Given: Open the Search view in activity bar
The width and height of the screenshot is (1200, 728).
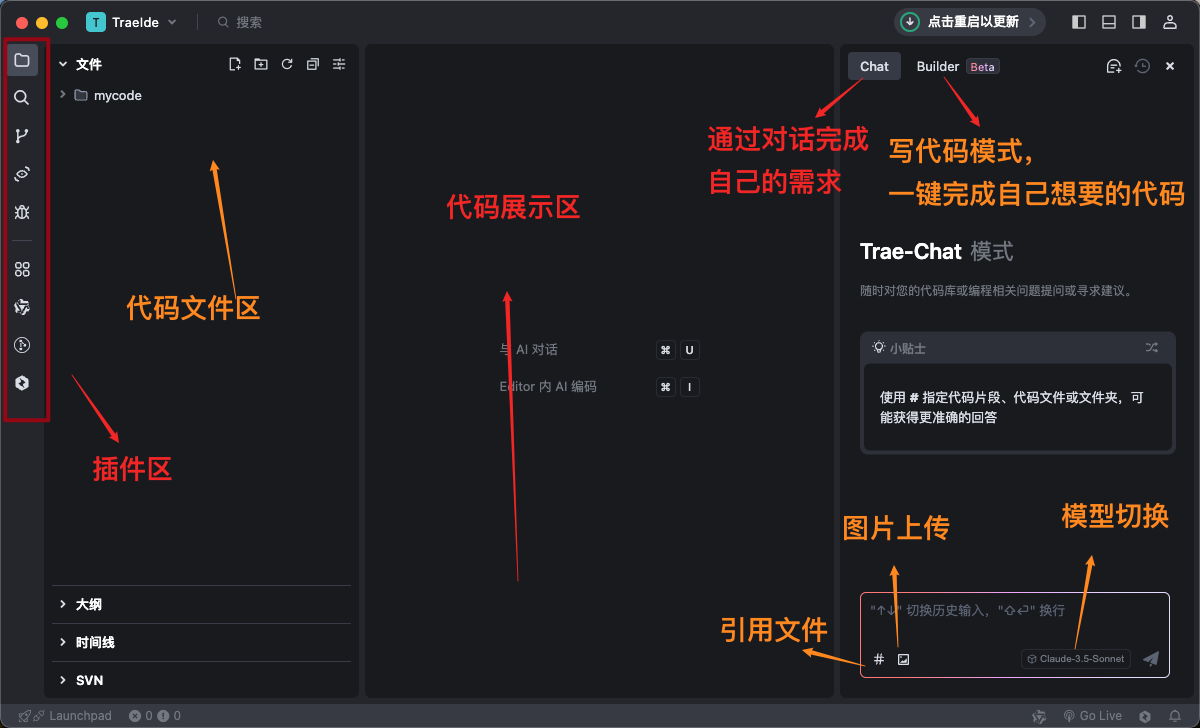Looking at the screenshot, I should tap(22, 98).
